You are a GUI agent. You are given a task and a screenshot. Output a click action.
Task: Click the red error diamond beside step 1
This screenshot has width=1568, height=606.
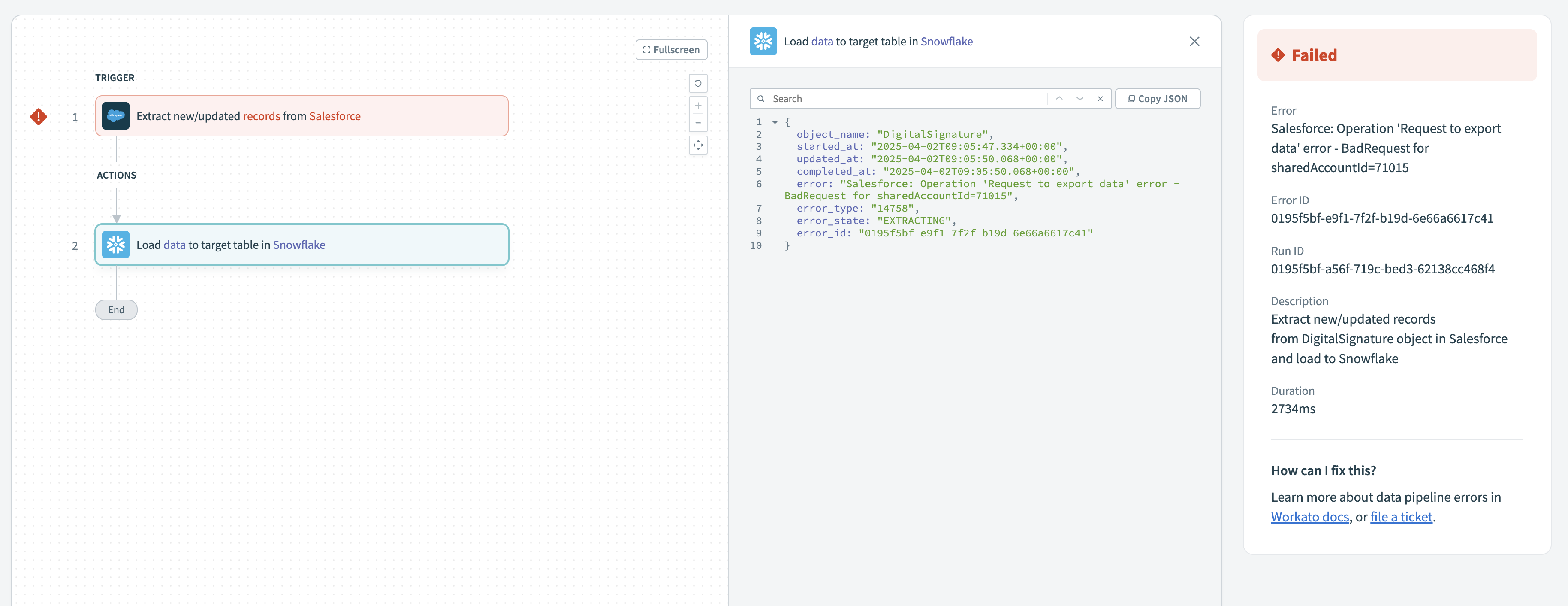(38, 116)
